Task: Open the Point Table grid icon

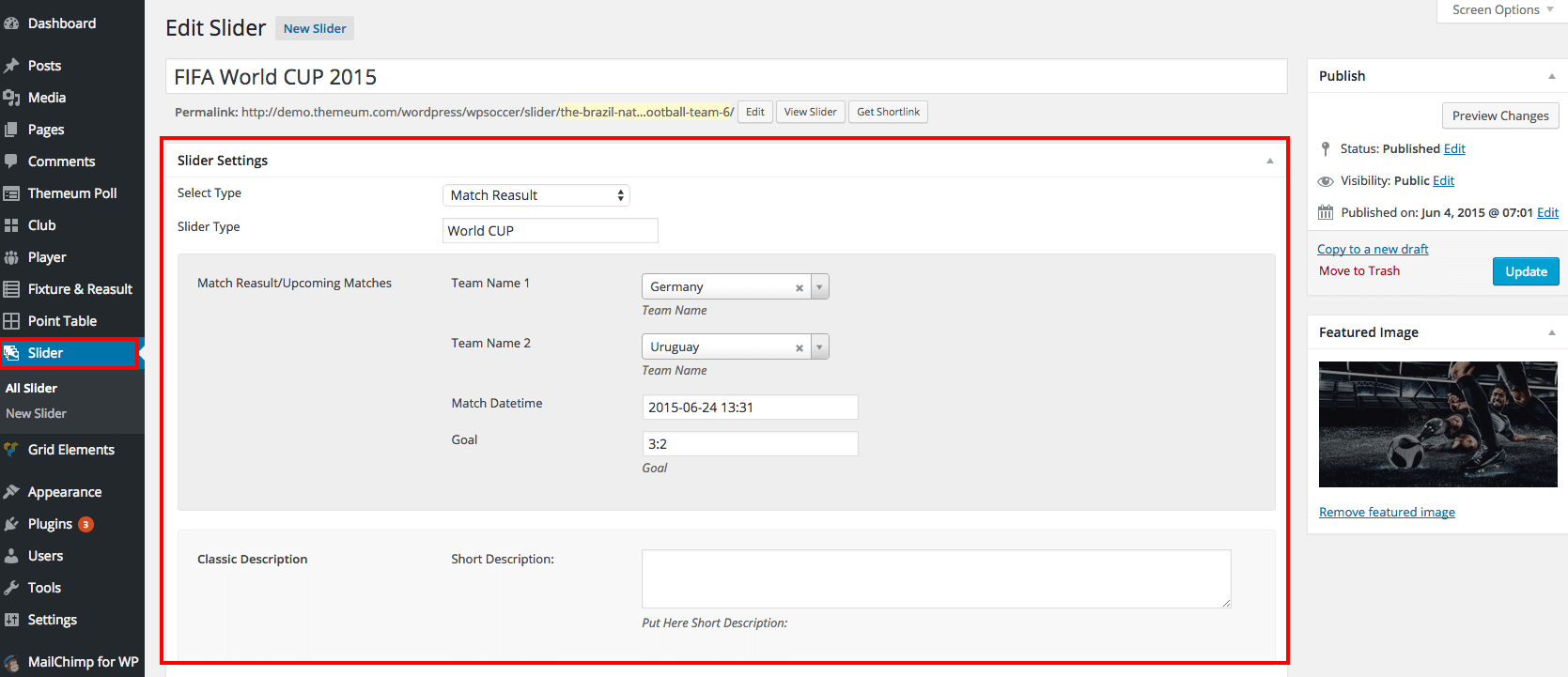Action: pos(11,321)
